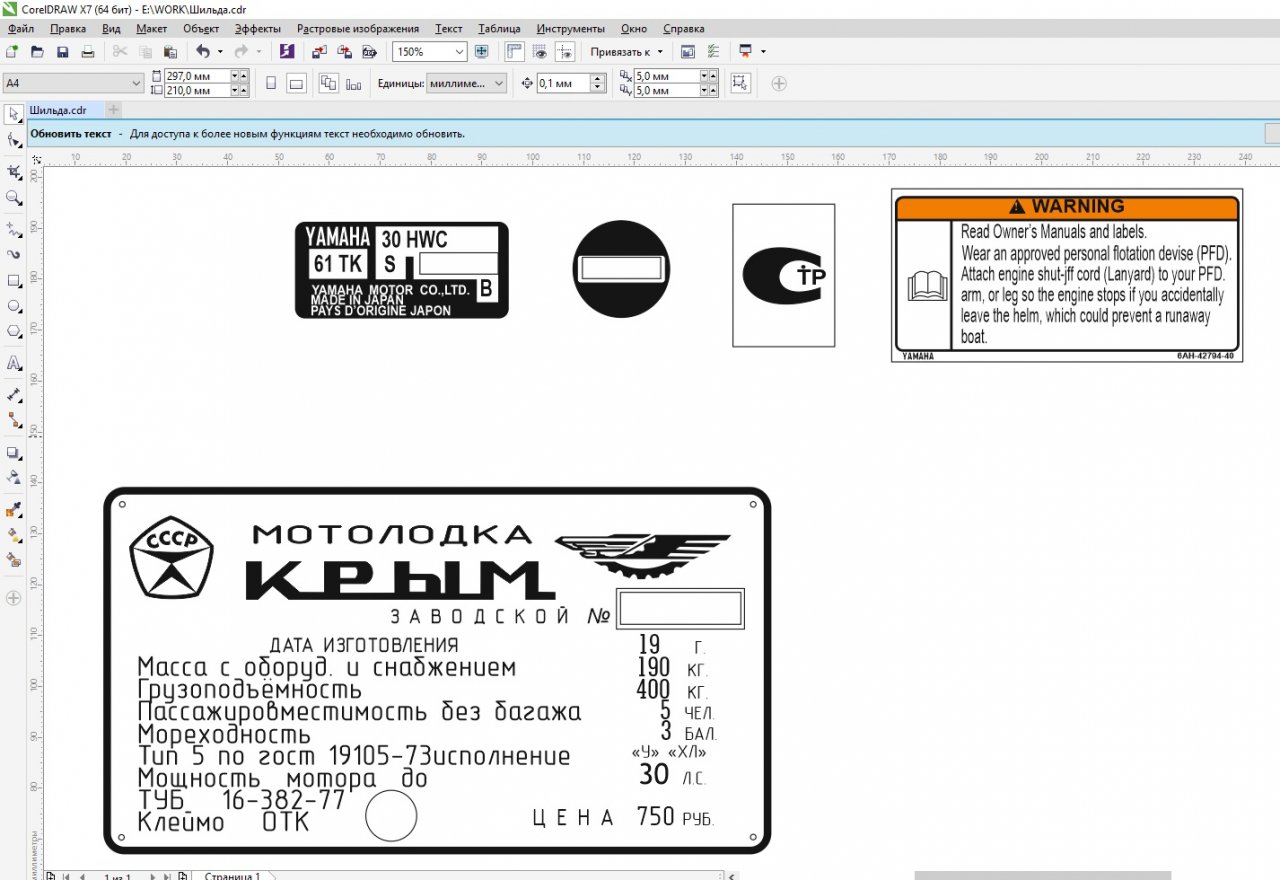Screen dimensions: 1280x880
Task: Pick the Crop tool
Action: (x=14, y=173)
